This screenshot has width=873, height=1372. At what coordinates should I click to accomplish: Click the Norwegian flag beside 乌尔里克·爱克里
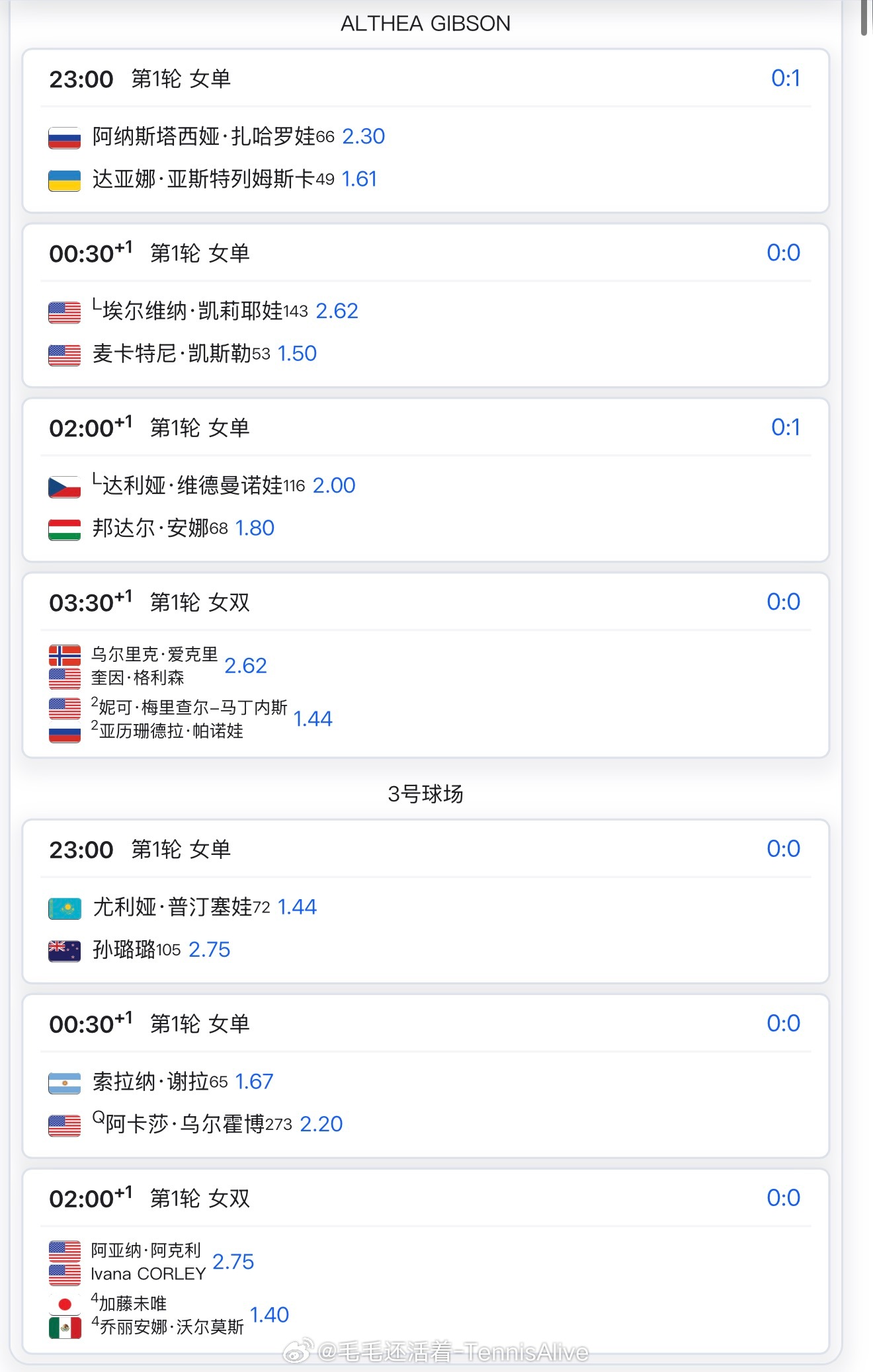coord(64,655)
